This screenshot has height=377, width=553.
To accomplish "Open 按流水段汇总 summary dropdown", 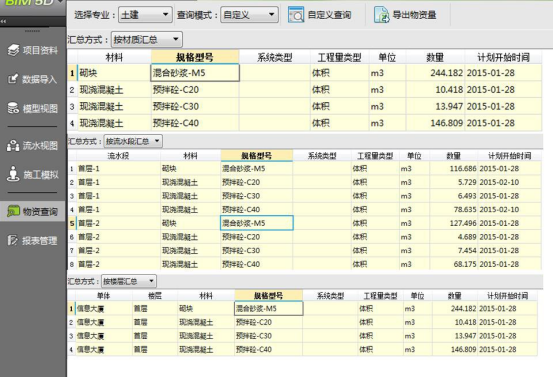I will pos(133,141).
